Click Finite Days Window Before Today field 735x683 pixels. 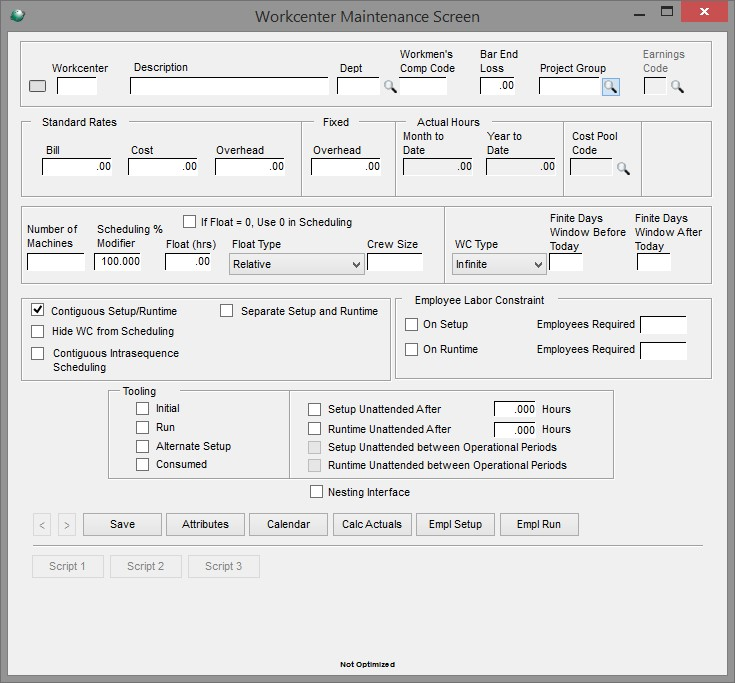tap(566, 262)
